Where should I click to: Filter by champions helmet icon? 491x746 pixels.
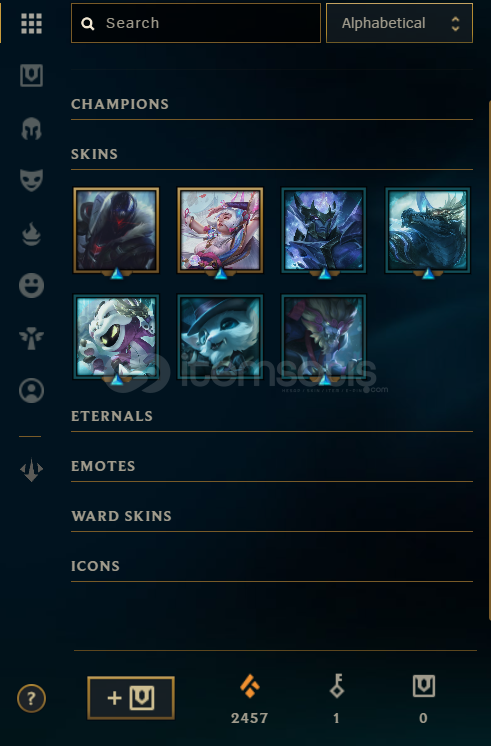(31, 128)
